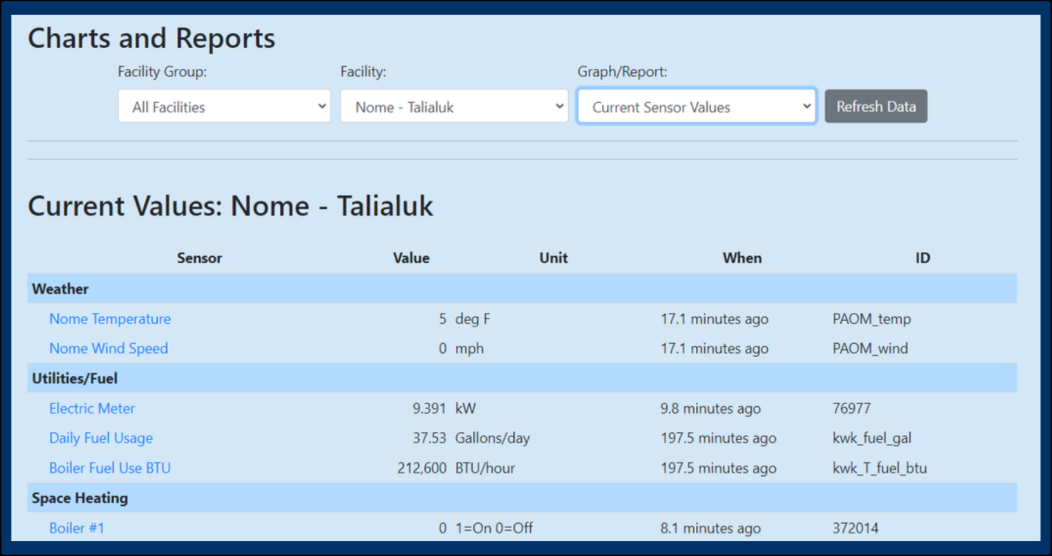Click the Value column header
Image resolution: width=1052 pixels, height=556 pixels.
[x=411, y=258]
